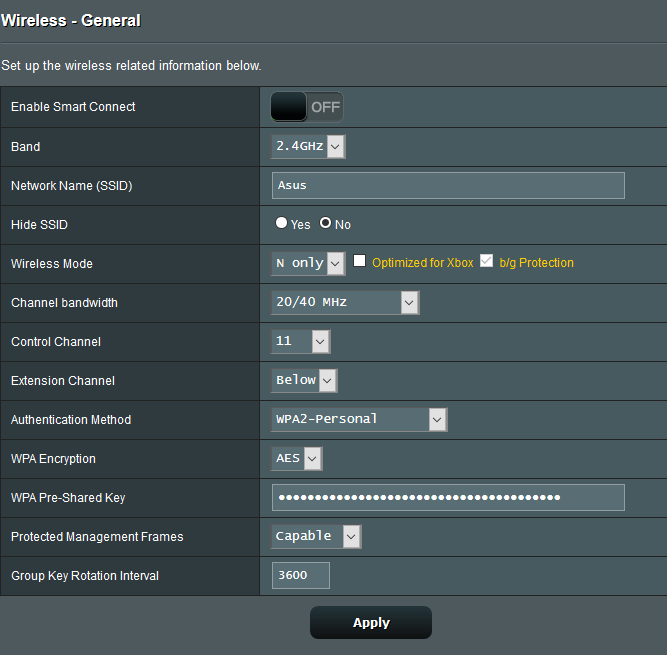This screenshot has height=655, width=667.
Task: Click the Hide SSID label
Action: (x=40, y=225)
